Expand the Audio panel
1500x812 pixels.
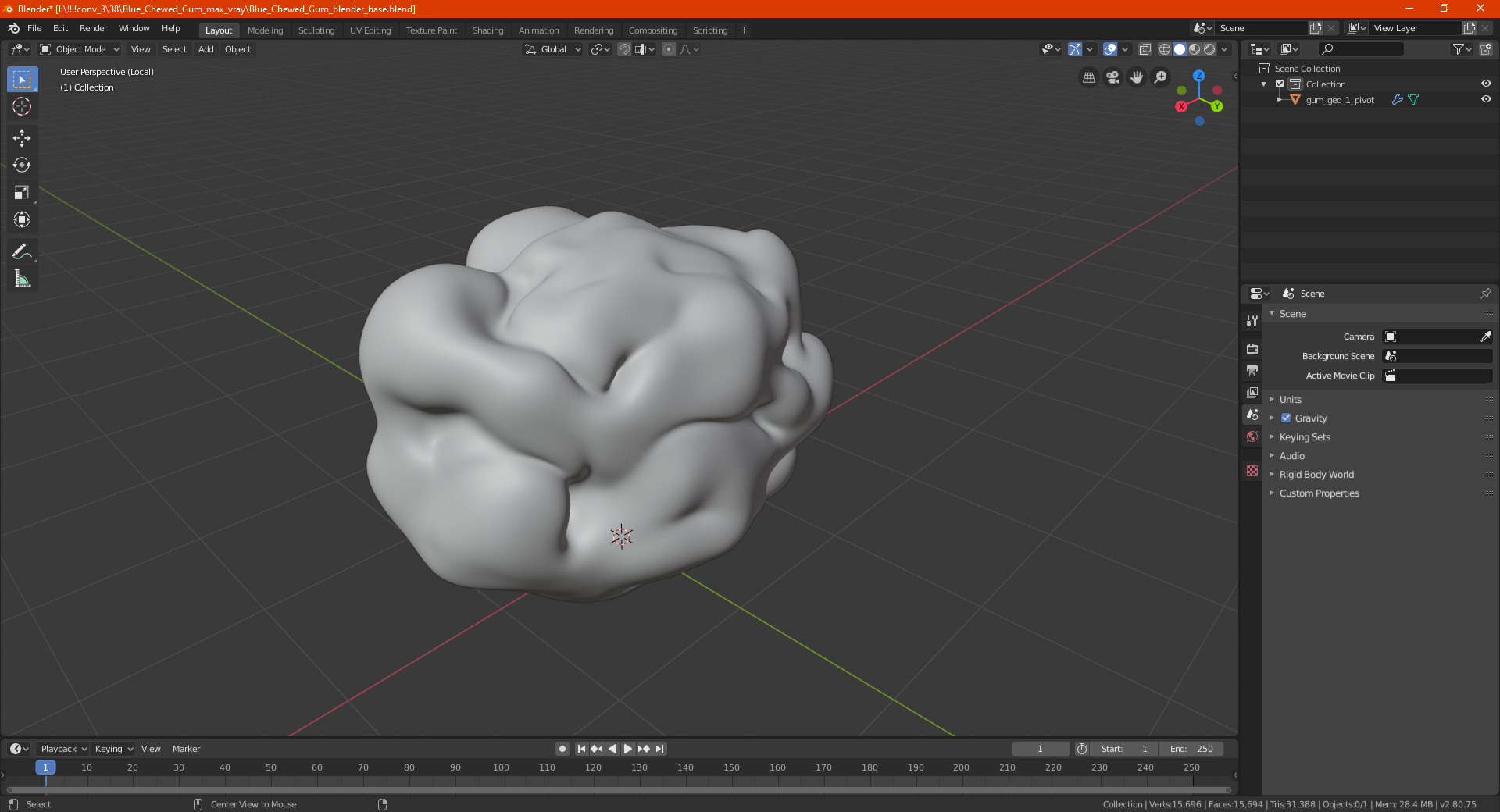click(x=1292, y=456)
